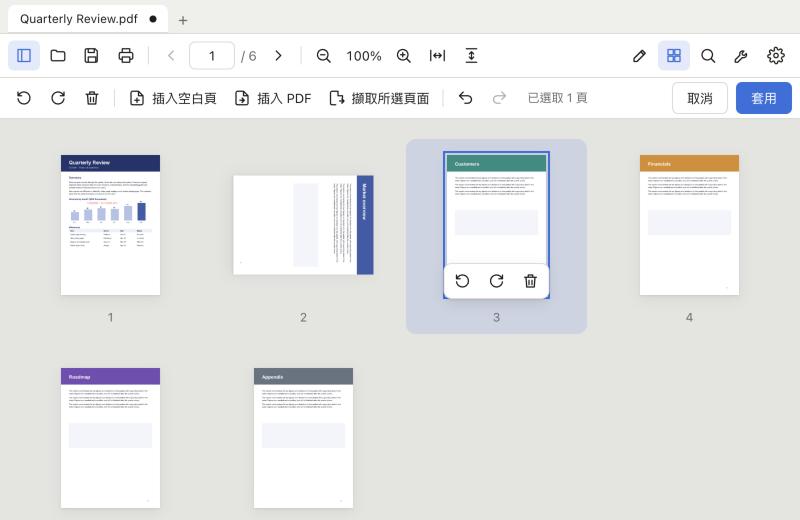Open search with the magnifier icon

[708, 56]
